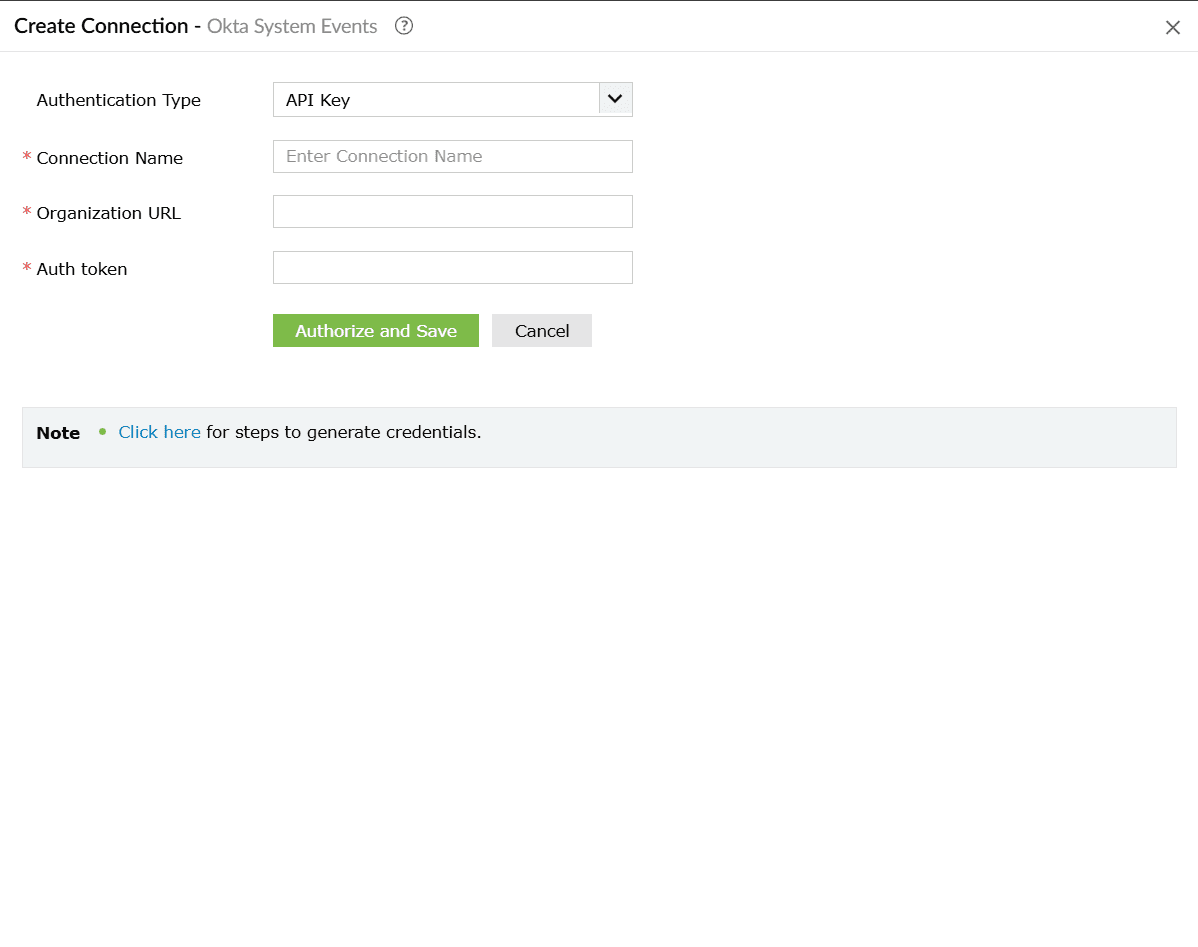Cancel the connection creation
Screen dimensions: 1198x947
click(542, 331)
